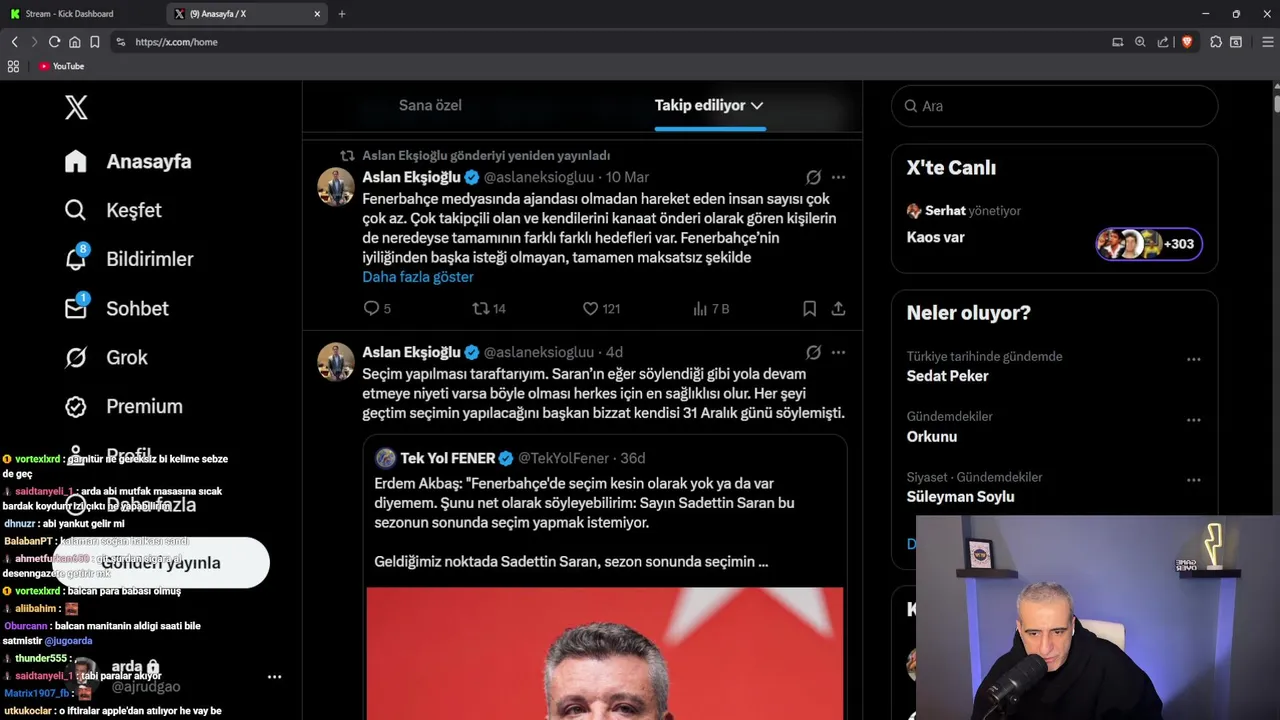The width and height of the screenshot is (1280, 720).
Task: Close the Anasayfa / X tab
Action: click(318, 14)
